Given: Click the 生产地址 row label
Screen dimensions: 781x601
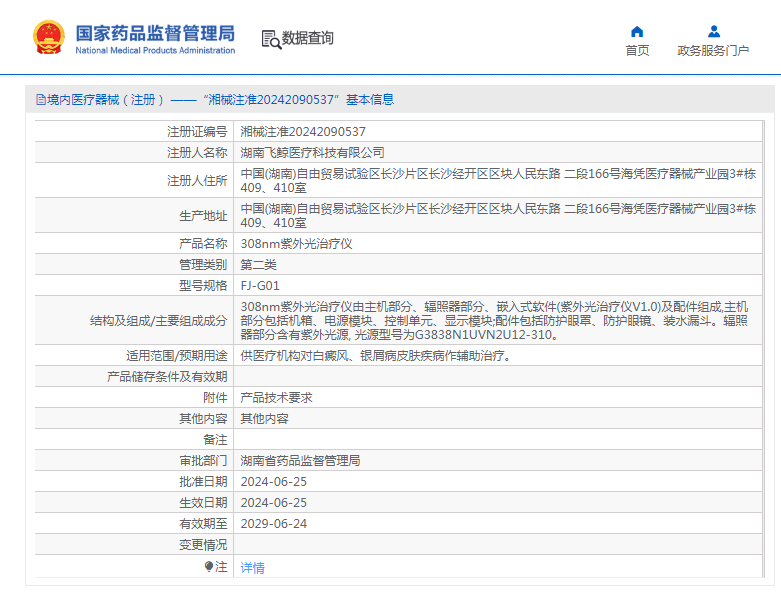Looking at the screenshot, I should [x=203, y=215].
